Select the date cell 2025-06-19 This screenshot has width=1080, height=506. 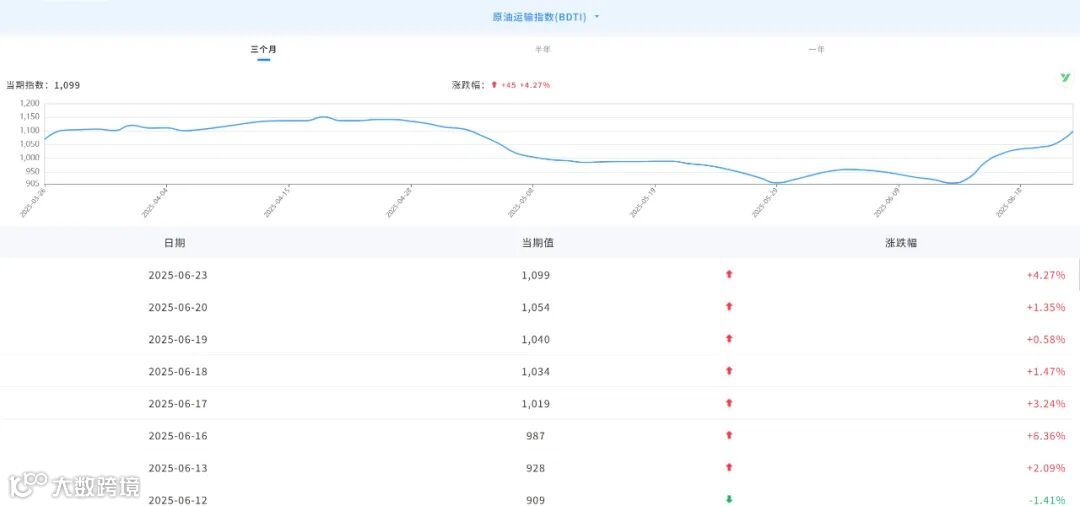[x=178, y=339]
